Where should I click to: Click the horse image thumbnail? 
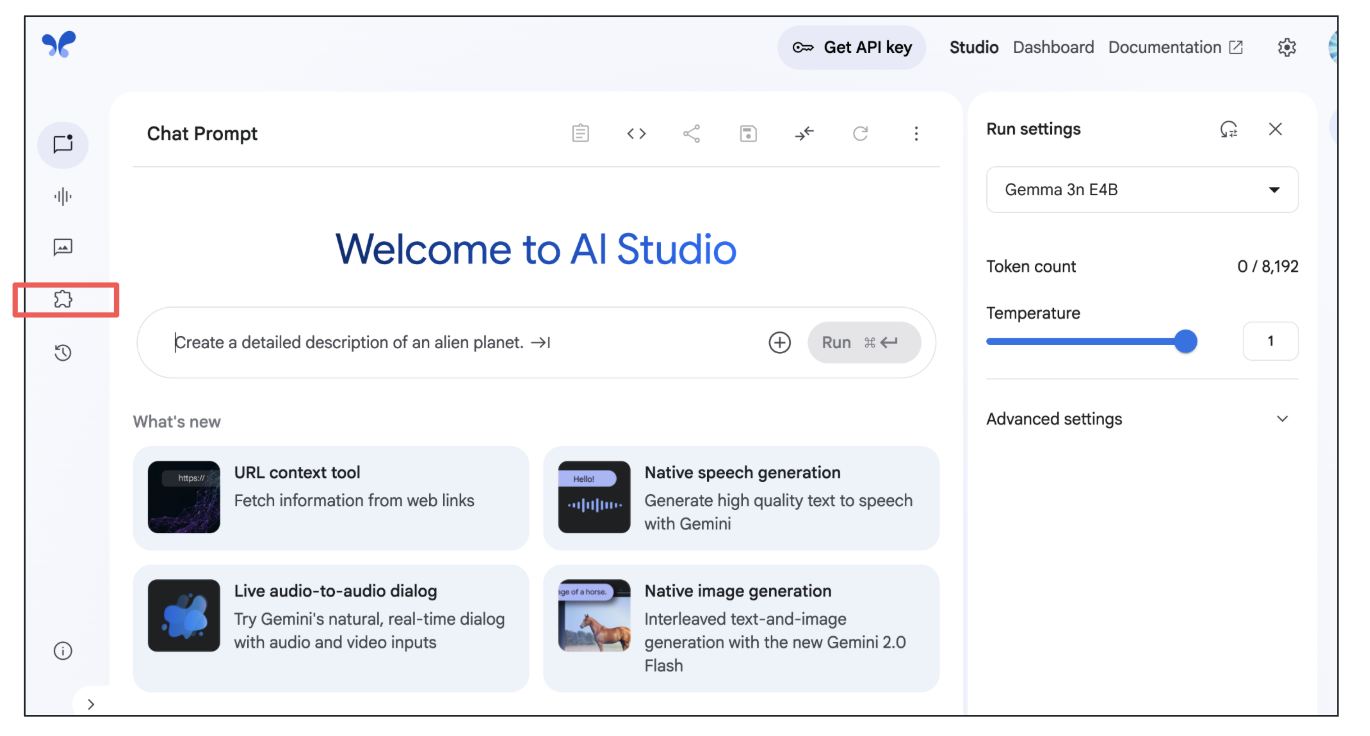(x=594, y=616)
